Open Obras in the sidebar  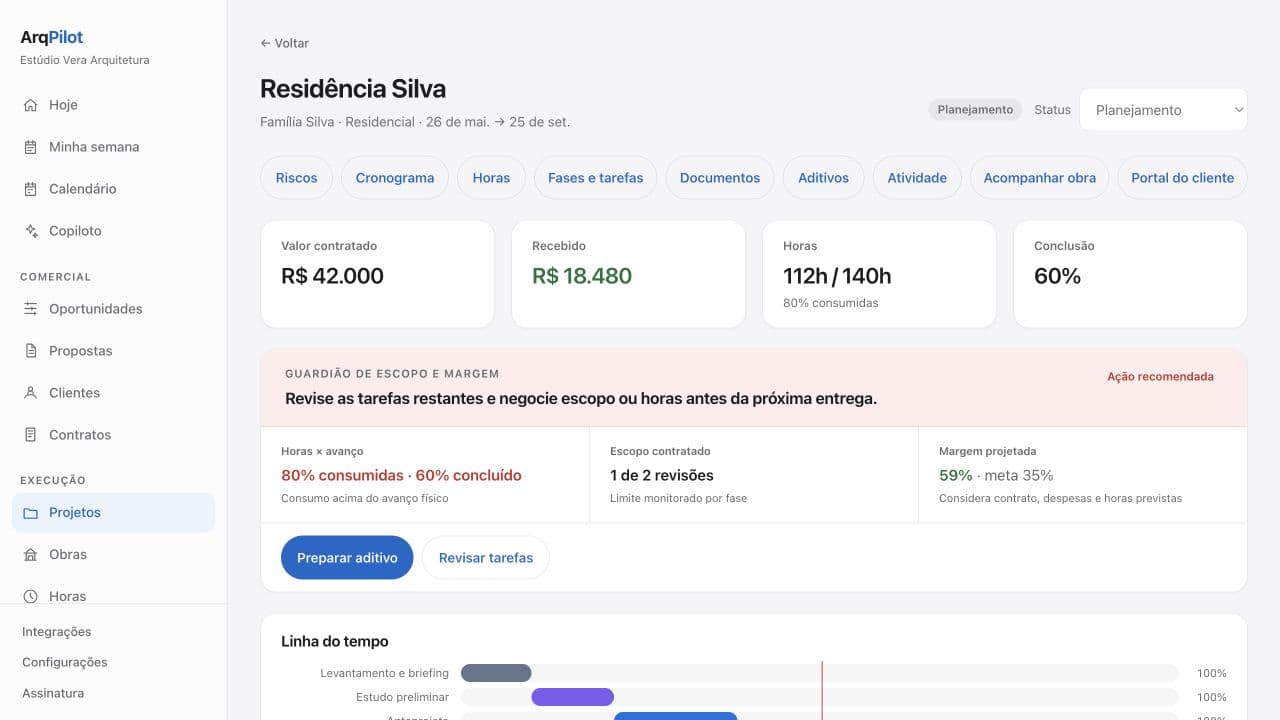(x=113, y=555)
